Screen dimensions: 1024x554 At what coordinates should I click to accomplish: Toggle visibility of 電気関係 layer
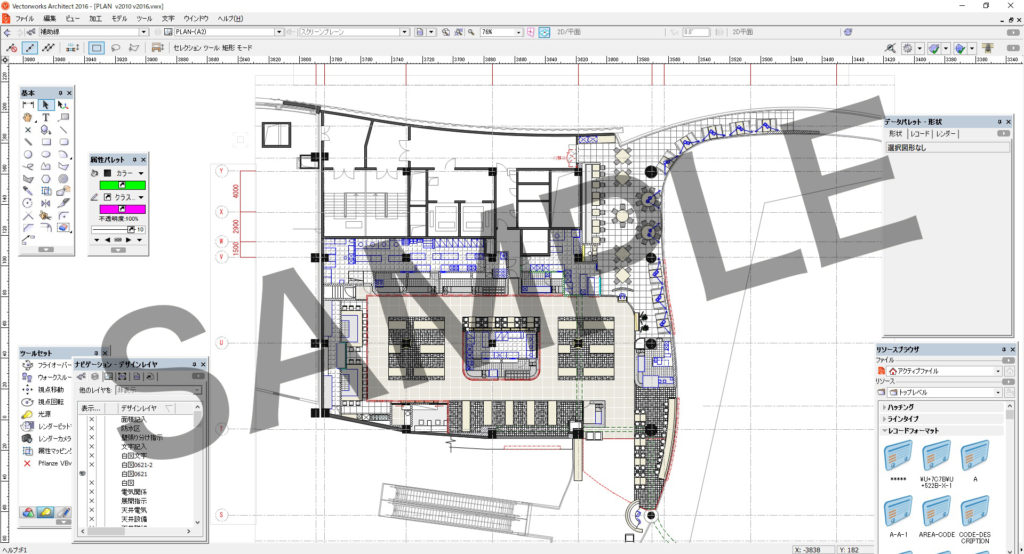pyautogui.click(x=91, y=492)
